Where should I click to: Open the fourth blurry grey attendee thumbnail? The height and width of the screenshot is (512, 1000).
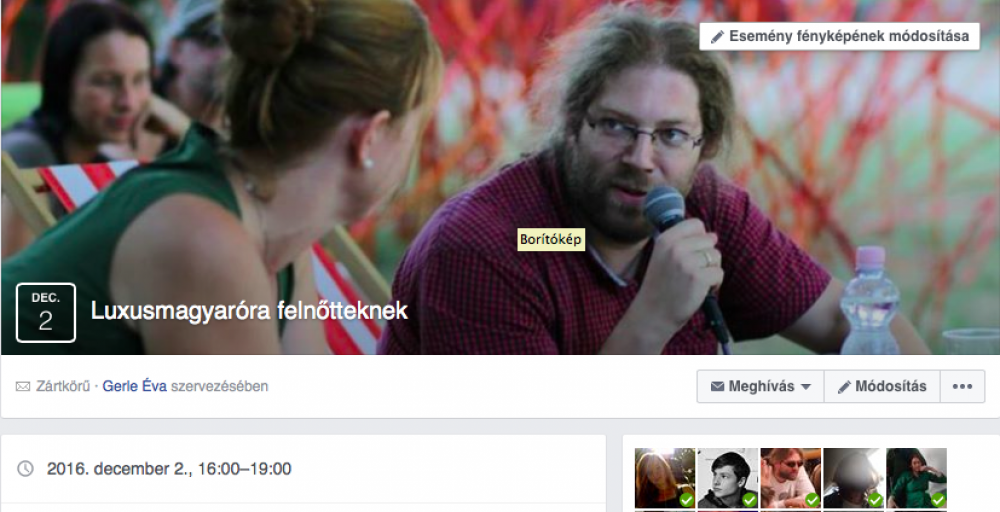coord(853,478)
